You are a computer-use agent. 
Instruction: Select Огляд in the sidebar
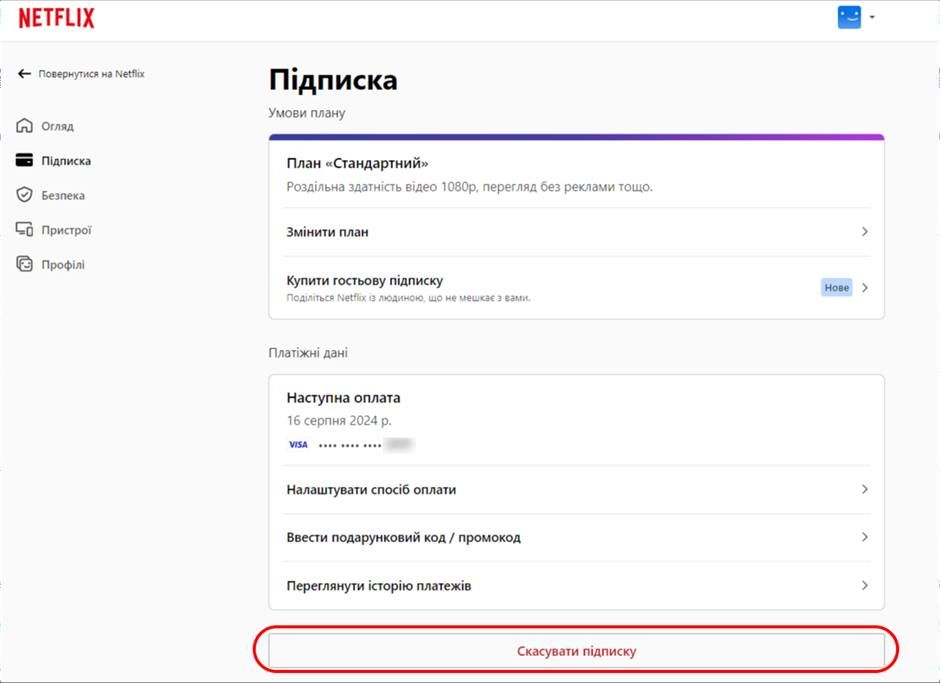point(58,125)
